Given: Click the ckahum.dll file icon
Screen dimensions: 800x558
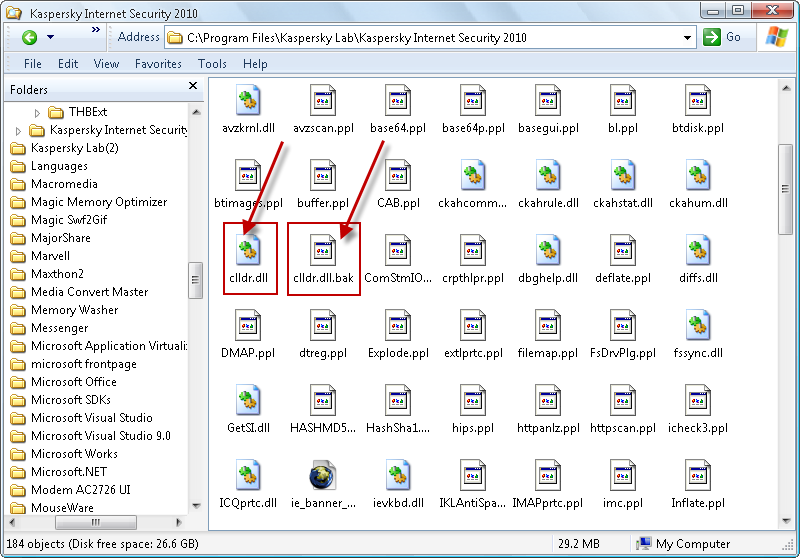Looking at the screenshot, I should pyautogui.click(x=698, y=175).
